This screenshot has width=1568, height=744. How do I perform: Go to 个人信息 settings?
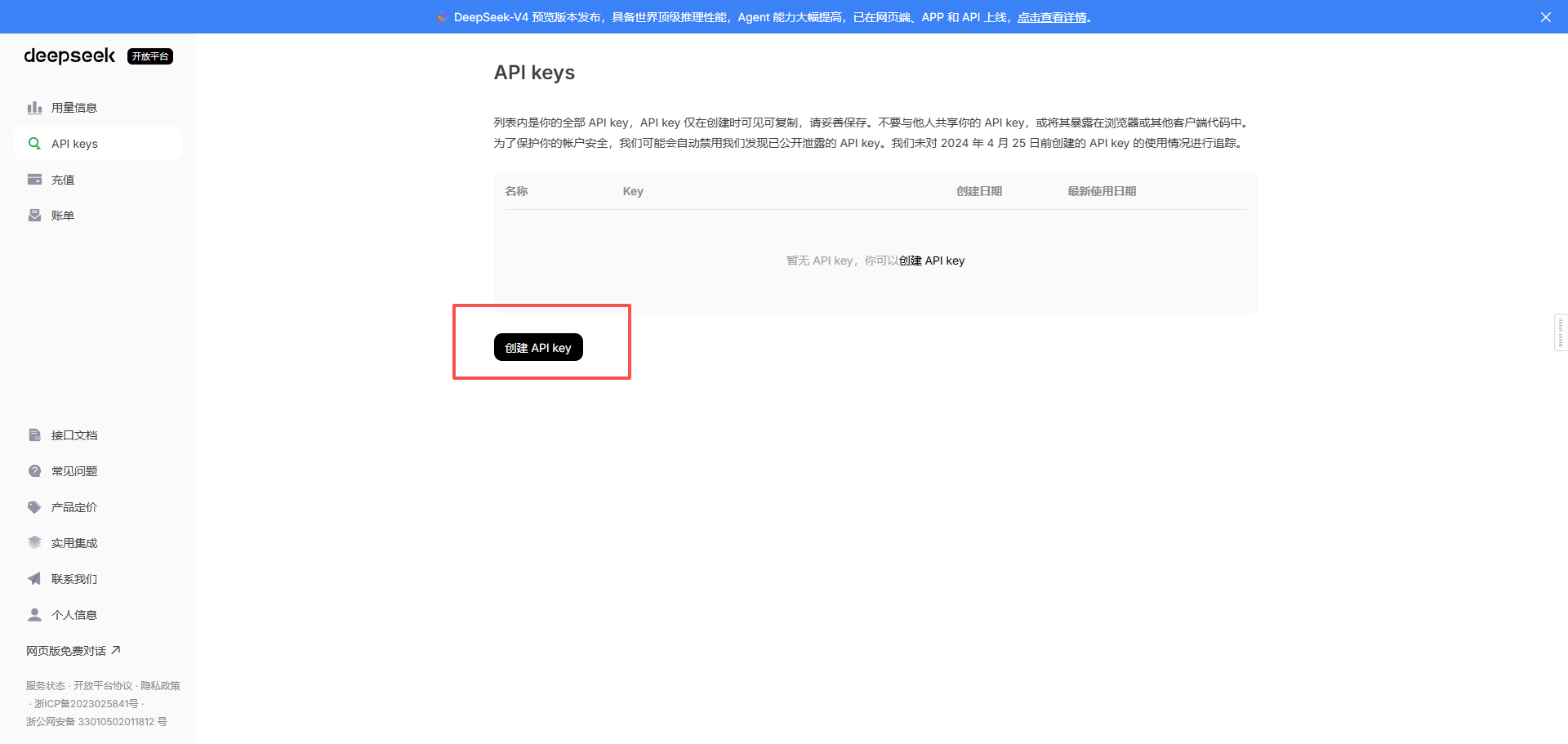click(x=98, y=615)
